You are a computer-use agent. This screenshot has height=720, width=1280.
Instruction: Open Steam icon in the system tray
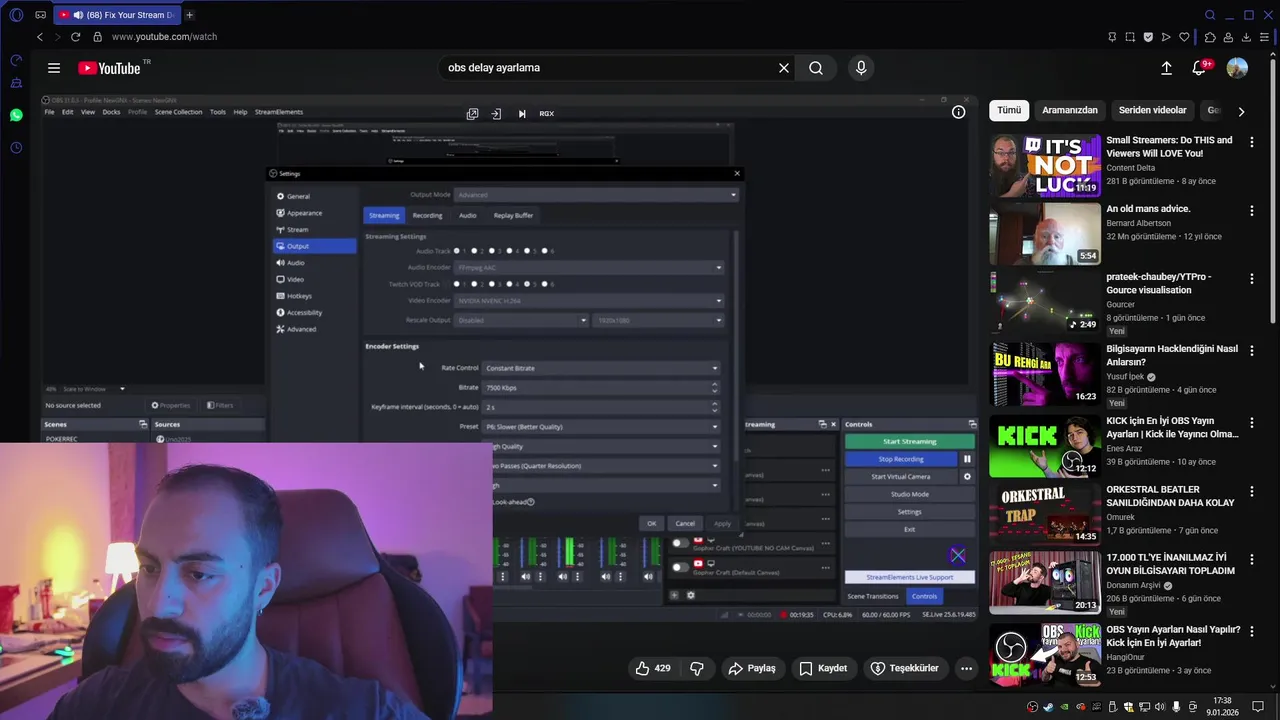click(1048, 707)
